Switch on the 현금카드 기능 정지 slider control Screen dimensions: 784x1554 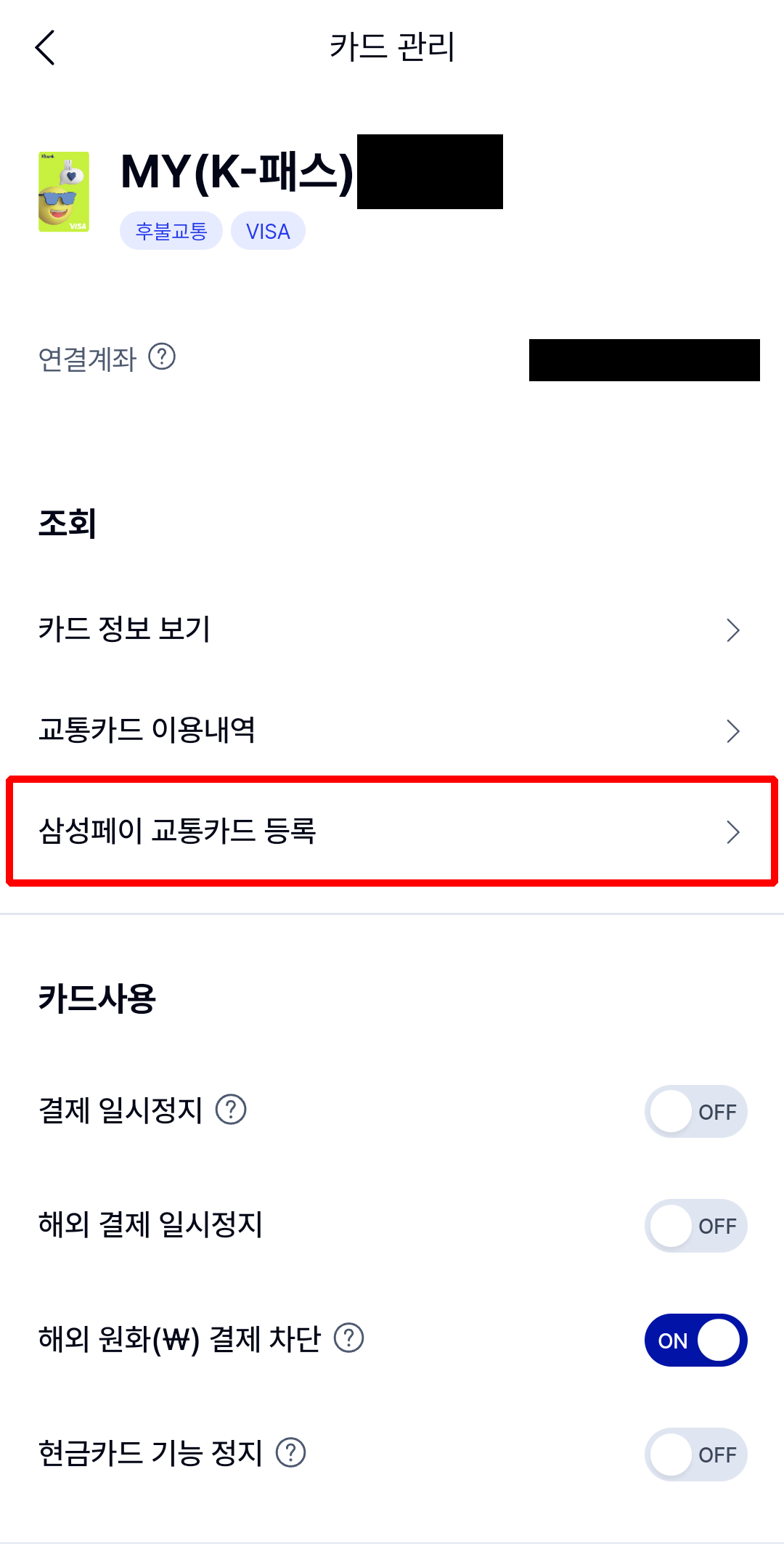695,1455
